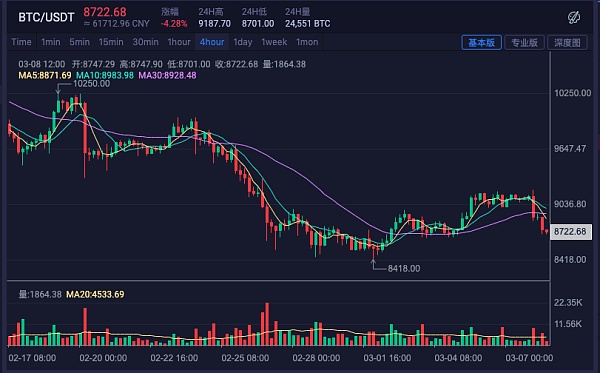
Task: Click the MA5:8871.69 indicator label
Action: click(x=45, y=75)
